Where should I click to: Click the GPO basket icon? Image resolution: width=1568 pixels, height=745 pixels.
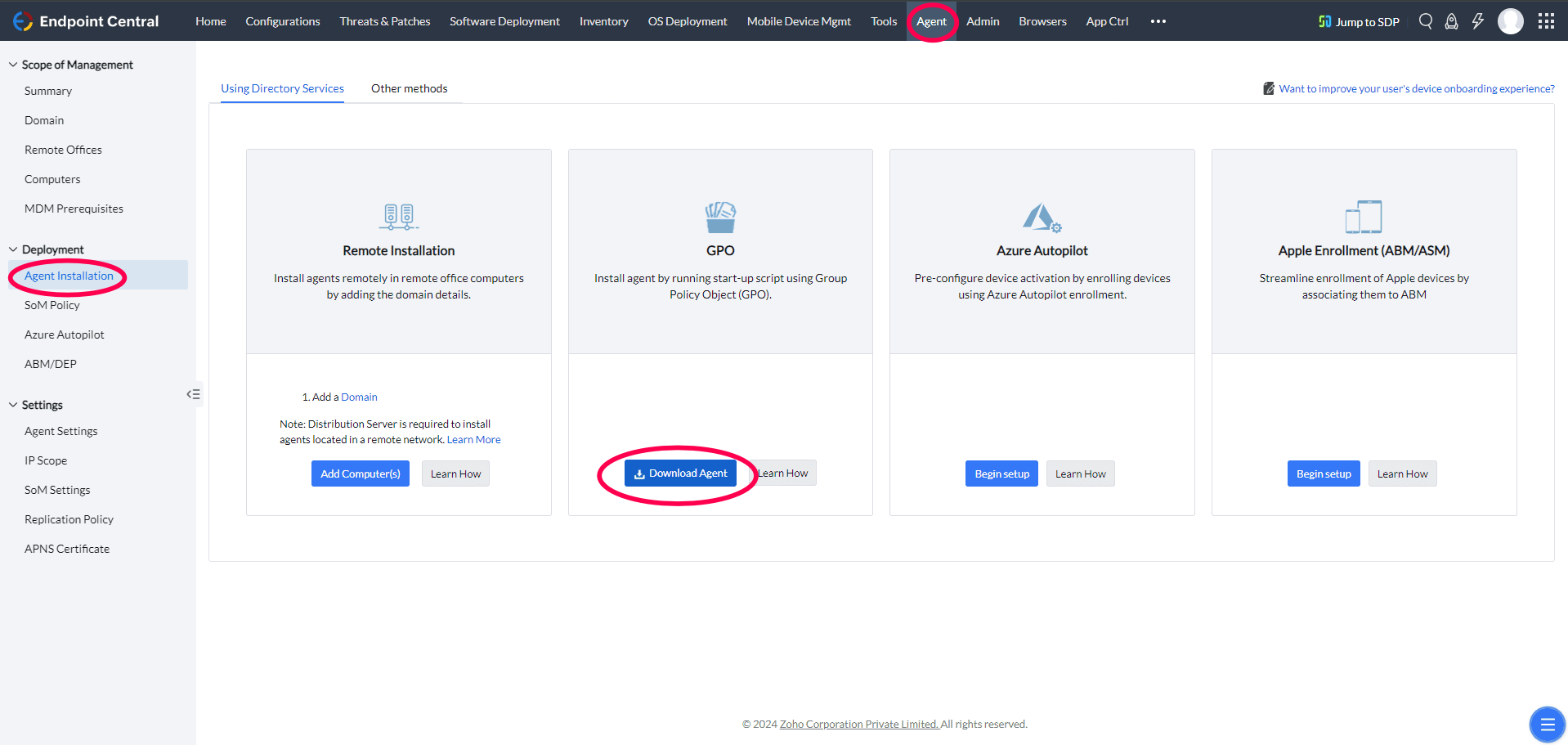[720, 217]
